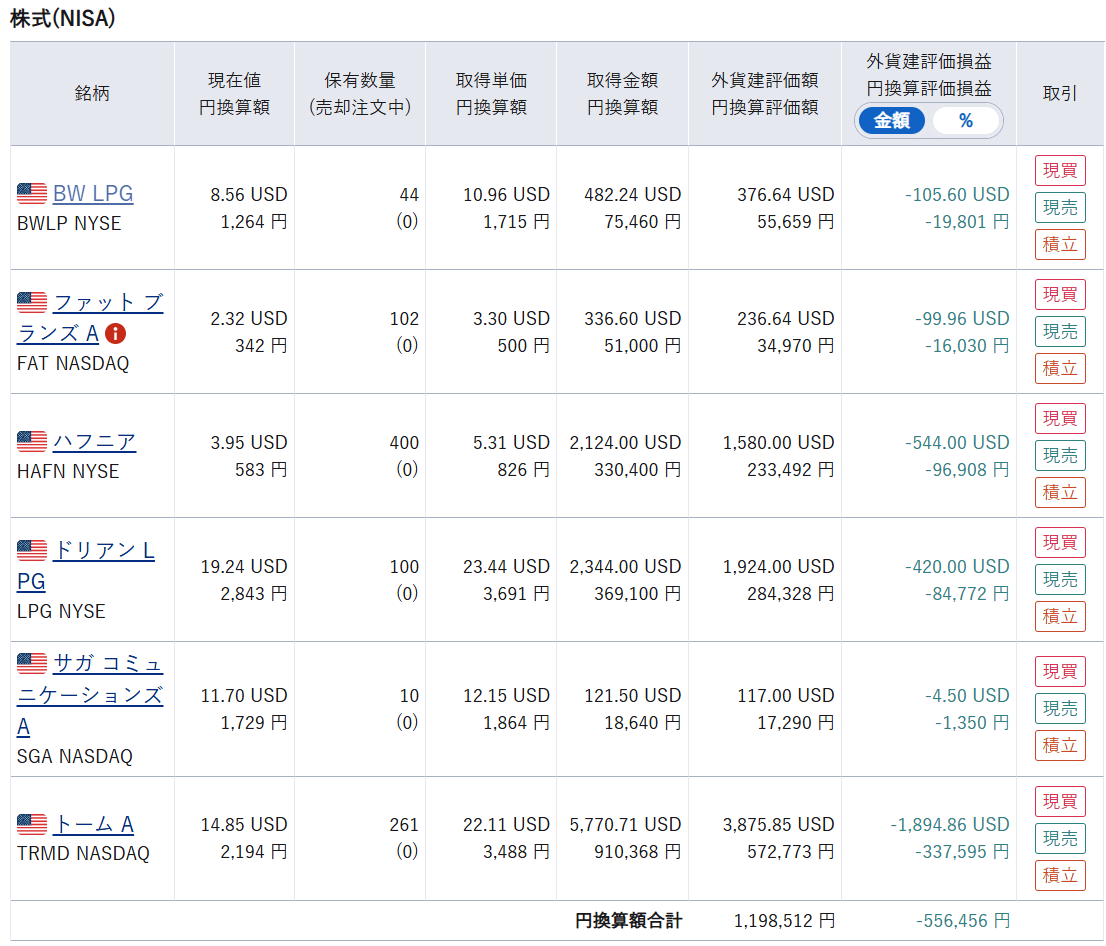1106x946 pixels.
Task: Click the 8.56 USD current price
Action: [x=249, y=194]
